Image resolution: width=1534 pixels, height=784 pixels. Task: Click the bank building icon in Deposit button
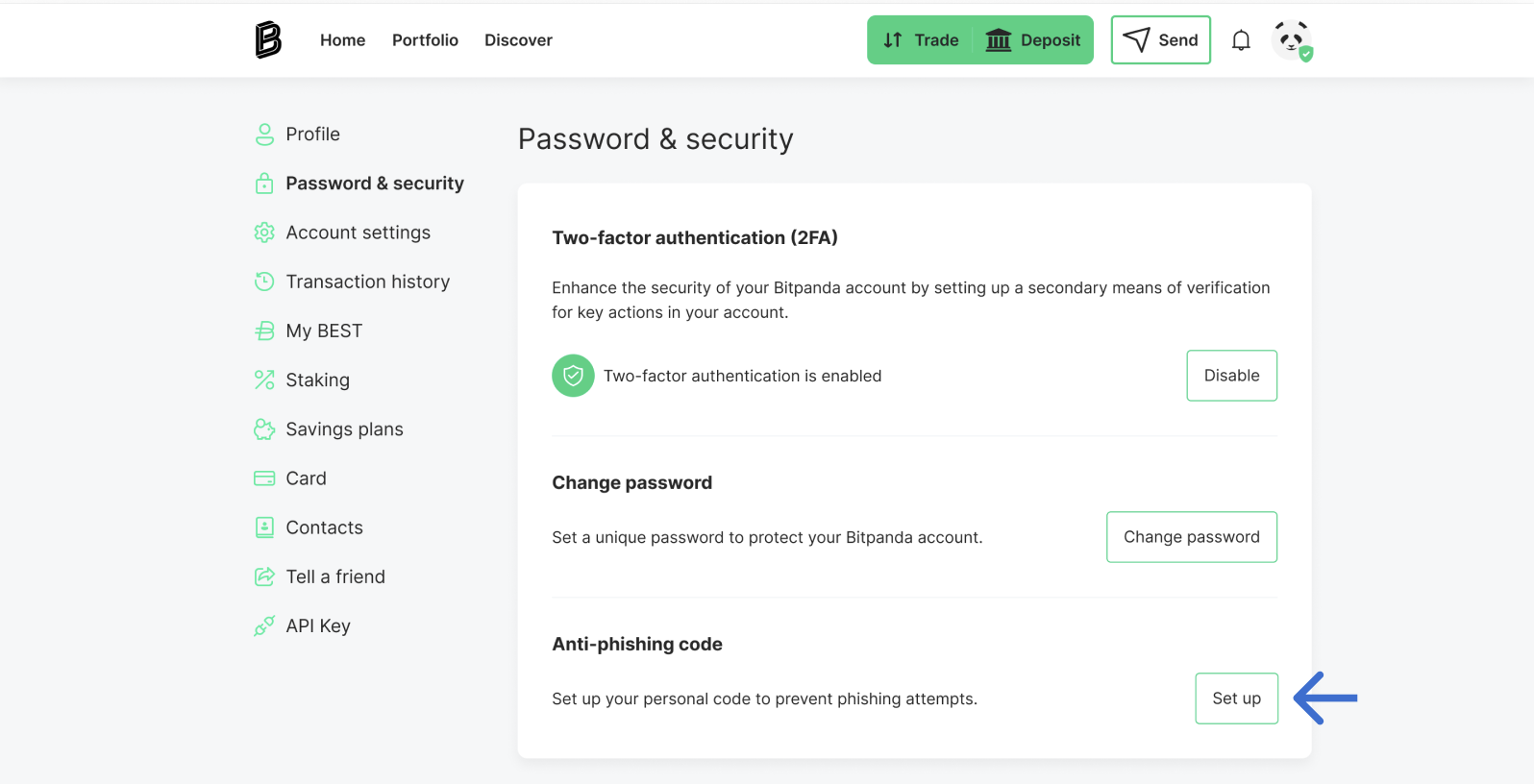999,39
